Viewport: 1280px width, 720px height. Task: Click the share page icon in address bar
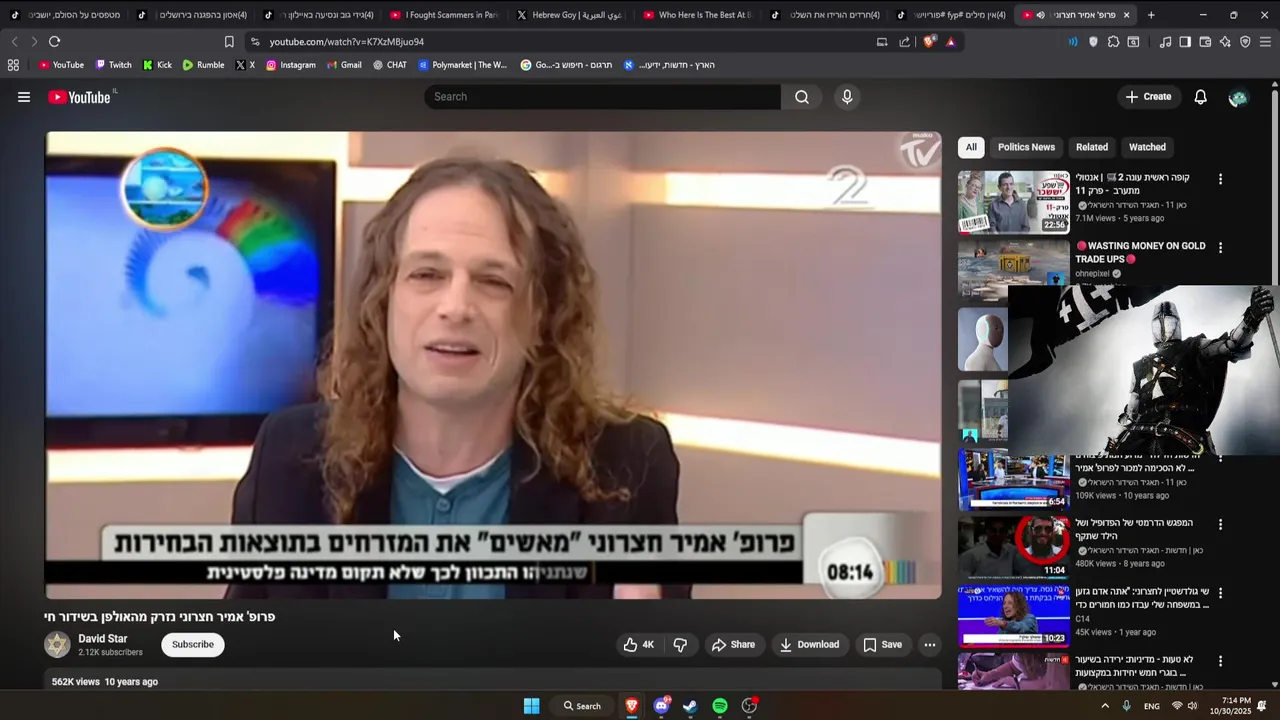(x=905, y=42)
